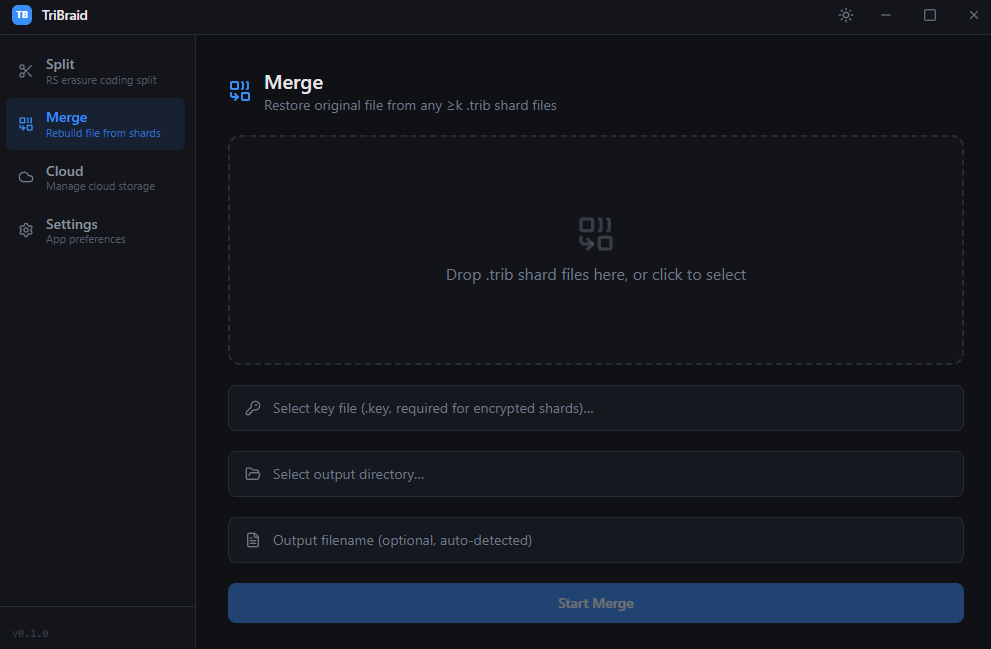Click the cloud icon in the sidebar
991x649 pixels.
click(x=26, y=178)
